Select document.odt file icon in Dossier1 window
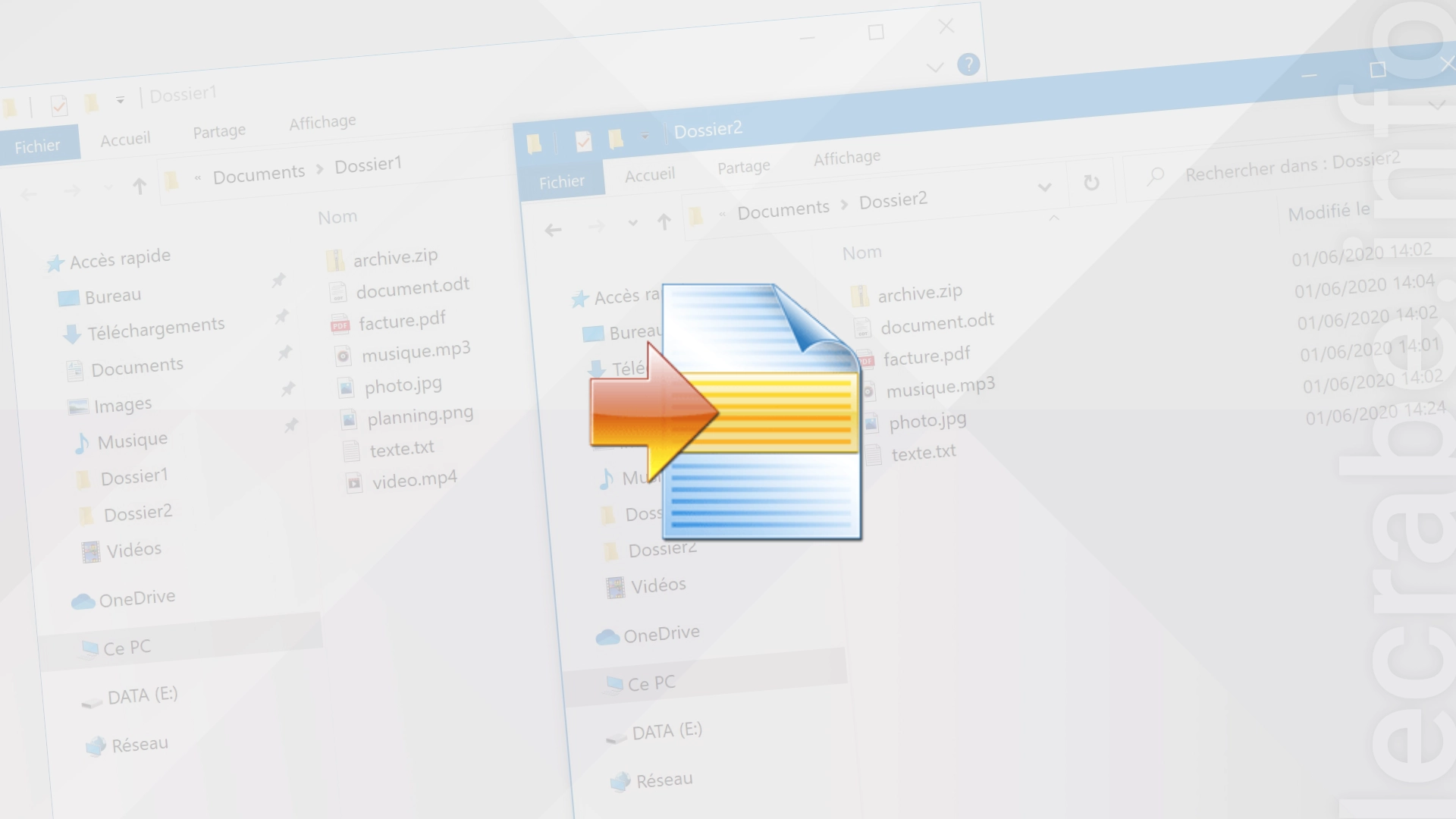1456x819 pixels. click(337, 292)
